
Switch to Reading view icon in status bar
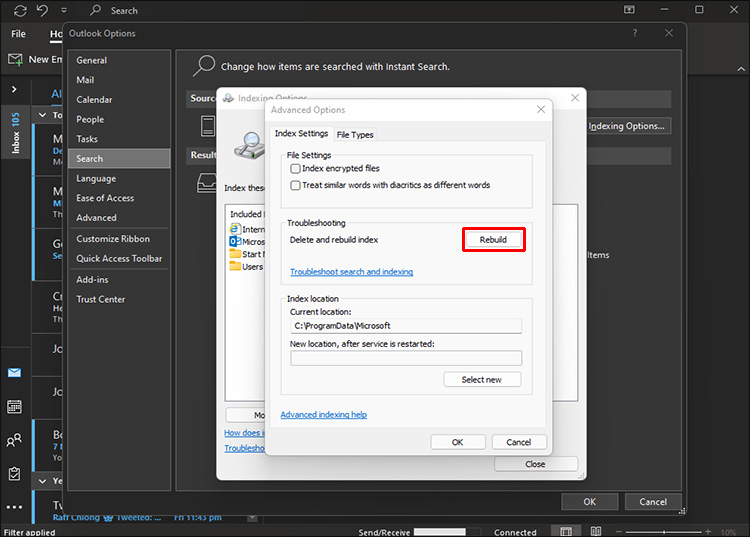(596, 531)
